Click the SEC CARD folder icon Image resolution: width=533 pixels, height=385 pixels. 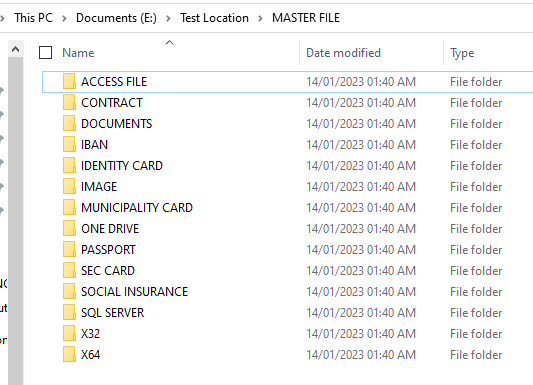69,271
